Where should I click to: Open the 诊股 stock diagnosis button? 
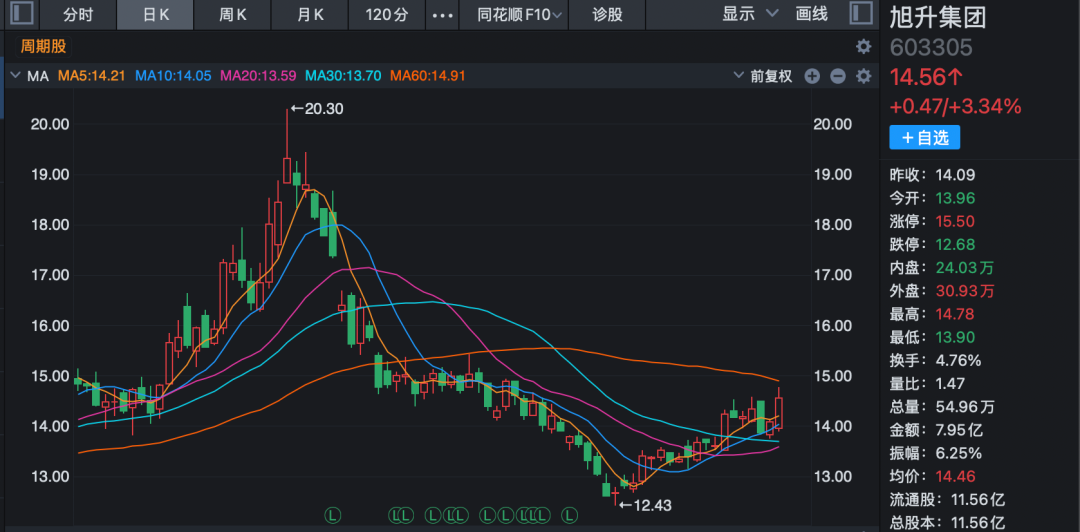coord(607,15)
